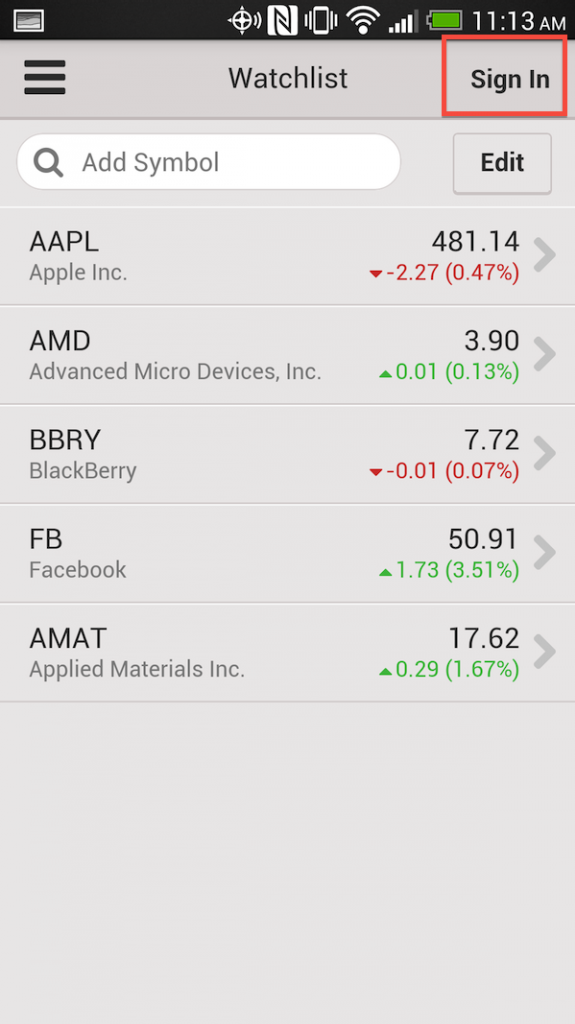Tap the Wi-Fi status icon
The image size is (575, 1024).
[363, 20]
